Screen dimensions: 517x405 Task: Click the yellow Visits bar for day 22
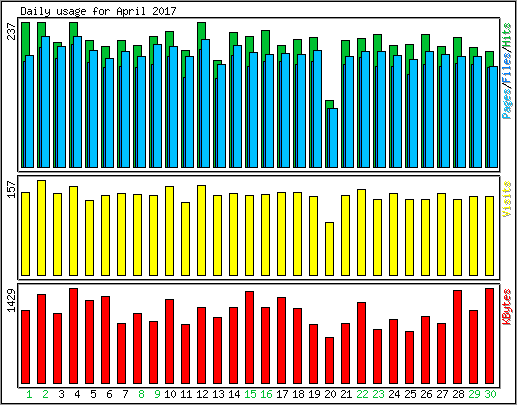361,232
